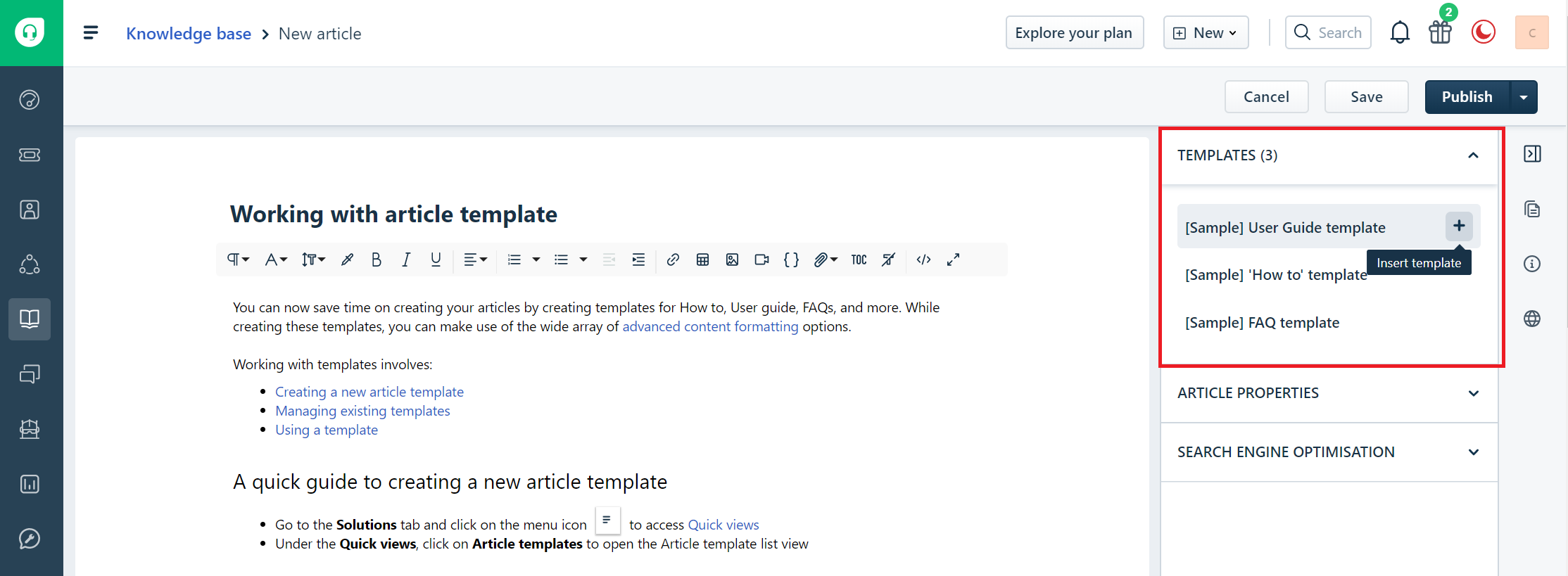This screenshot has width=1568, height=576.
Task: Open paragraph format dropdown
Action: 238,260
